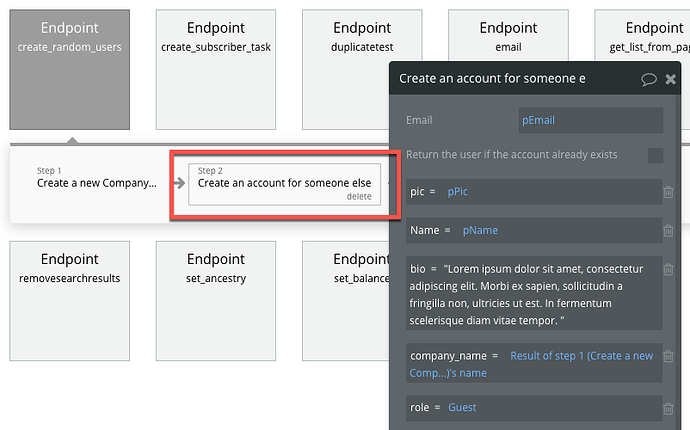This screenshot has width=690, height=430.
Task: Toggle Return the user if account exists checkbox
Action: point(655,155)
